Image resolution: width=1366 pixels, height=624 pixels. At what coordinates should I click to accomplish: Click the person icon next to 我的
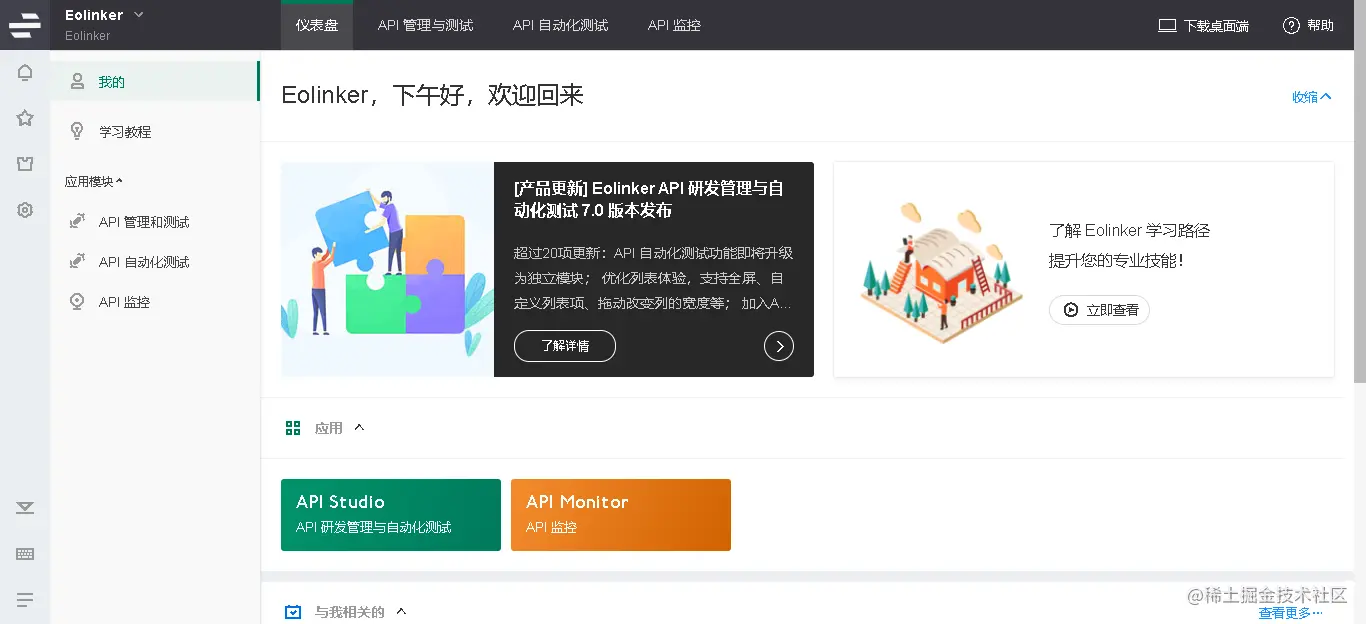point(77,82)
